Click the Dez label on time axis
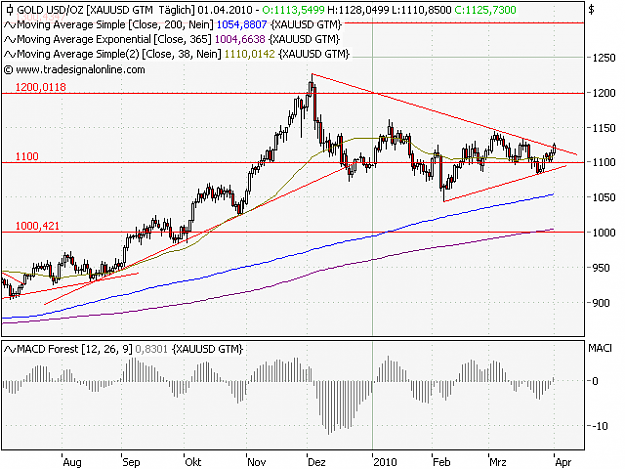Viewport: 625px width, 469px height. 317,462
